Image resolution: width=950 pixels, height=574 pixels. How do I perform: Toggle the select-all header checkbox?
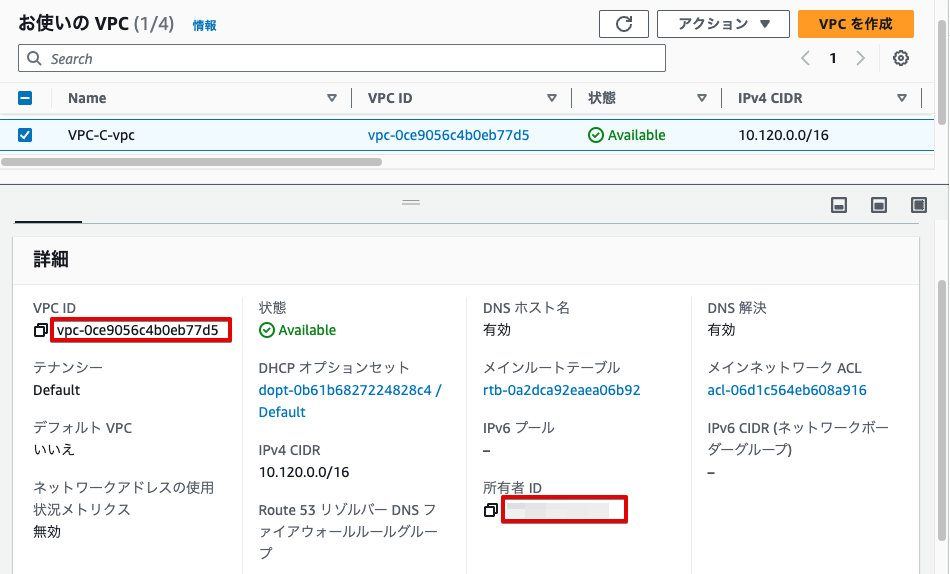(x=25, y=98)
